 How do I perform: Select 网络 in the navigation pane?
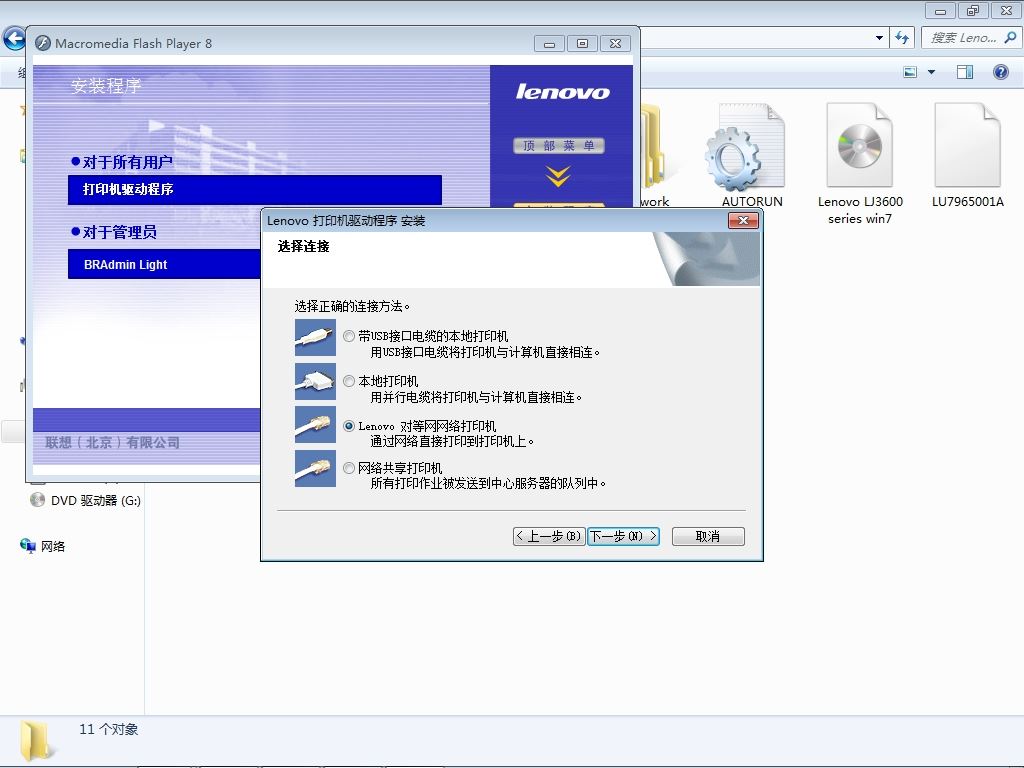tap(43, 546)
